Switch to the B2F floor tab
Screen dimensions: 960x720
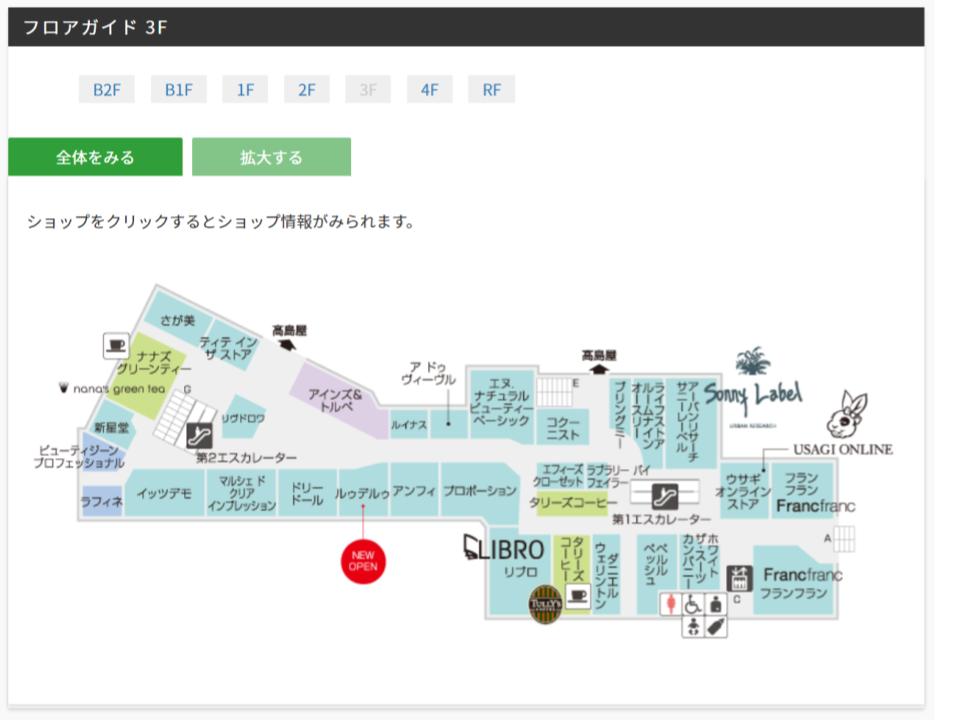click(107, 89)
